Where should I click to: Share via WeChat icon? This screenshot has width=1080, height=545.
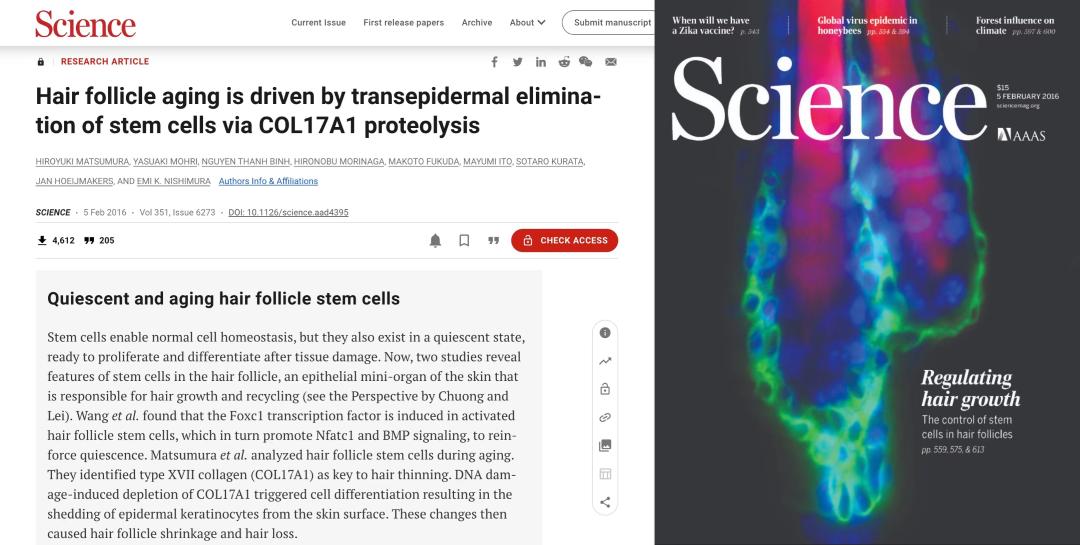pyautogui.click(x=585, y=62)
